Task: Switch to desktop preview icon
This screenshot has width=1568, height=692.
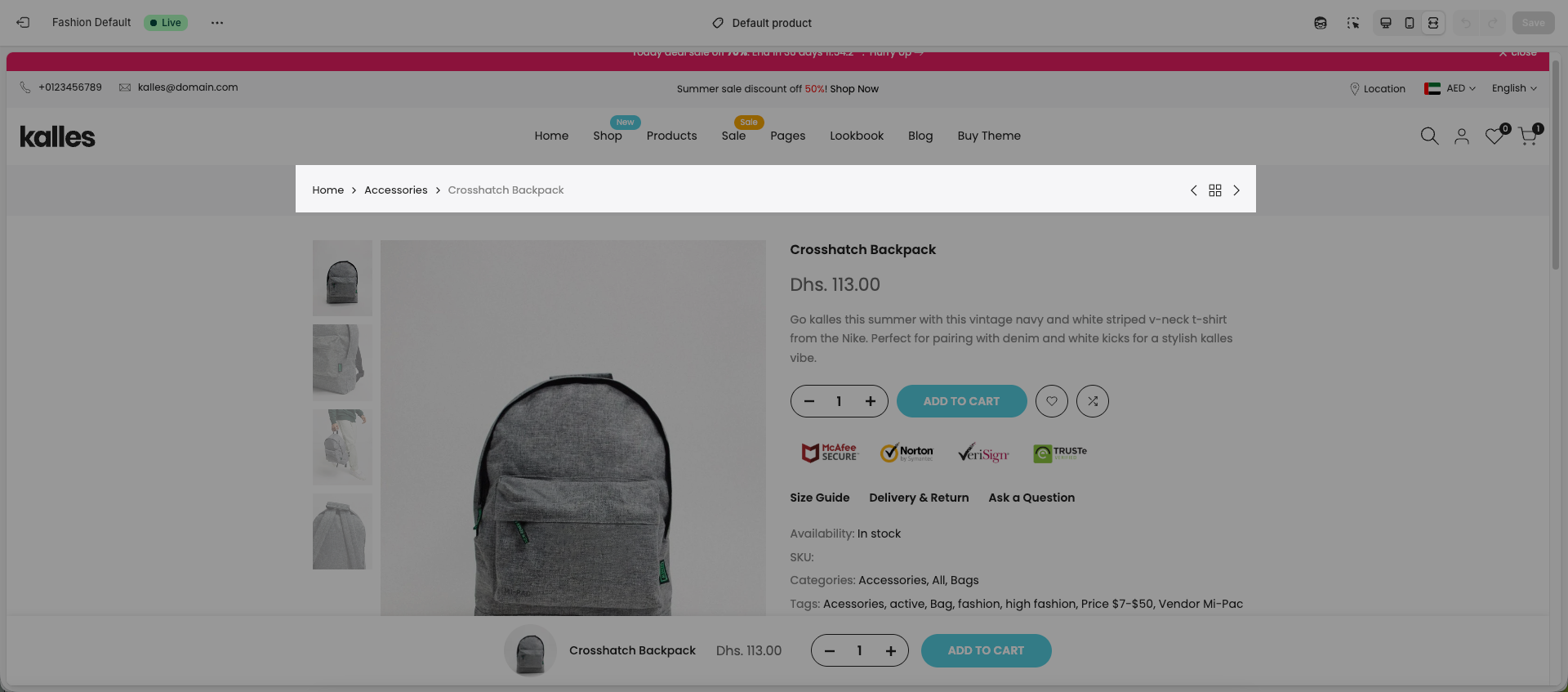Action: (x=1386, y=23)
